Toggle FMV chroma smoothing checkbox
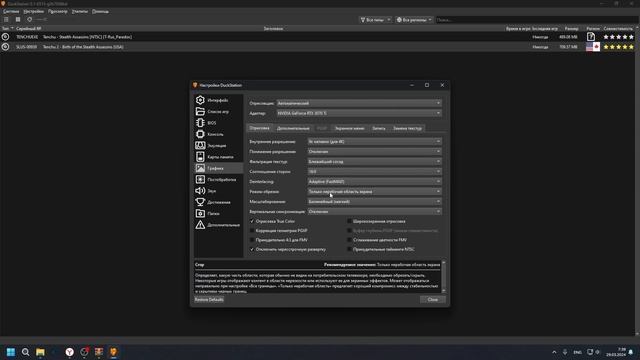Image resolution: width=640 pixels, height=360 pixels. click(349, 240)
